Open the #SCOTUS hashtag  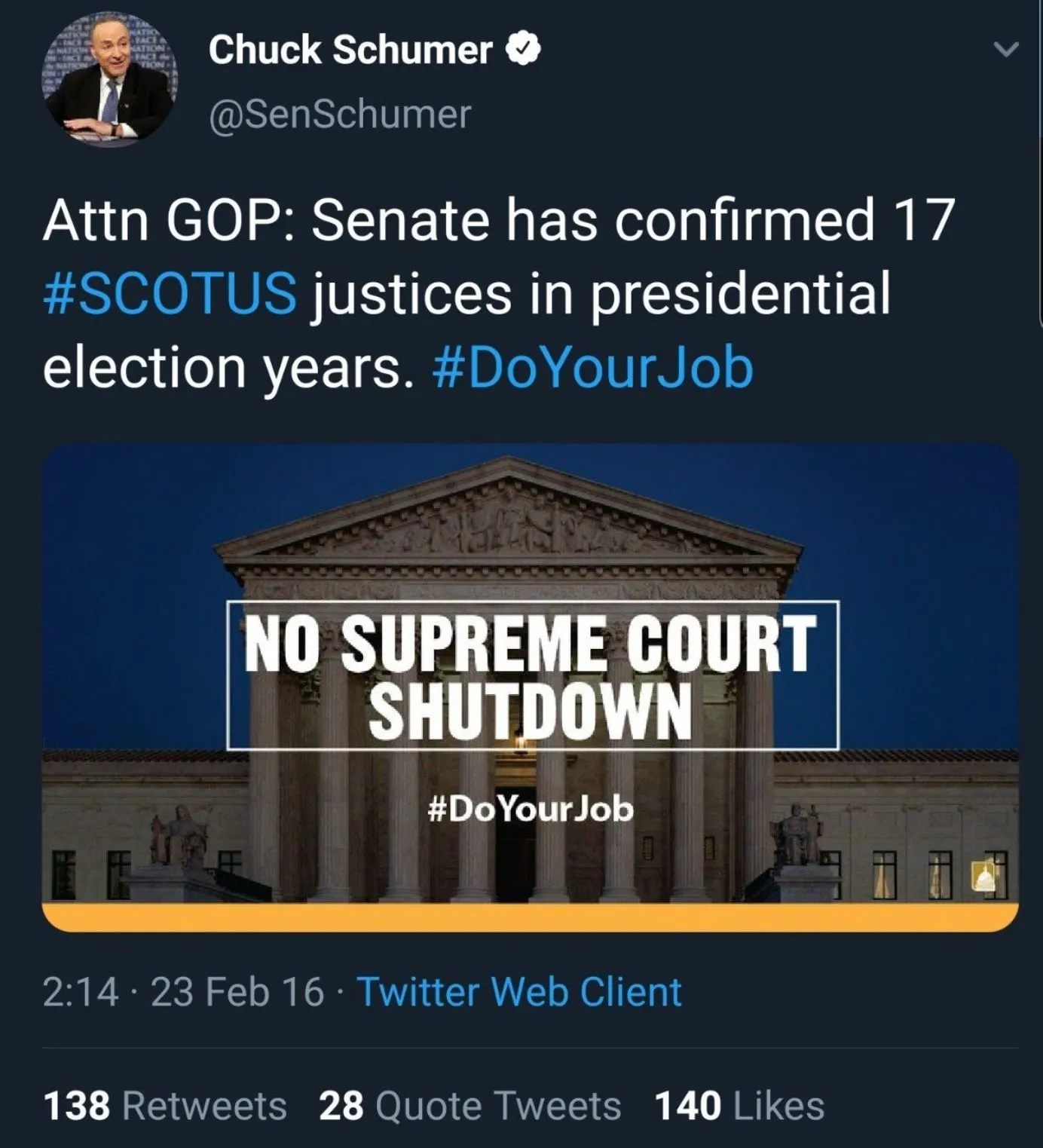(170, 294)
